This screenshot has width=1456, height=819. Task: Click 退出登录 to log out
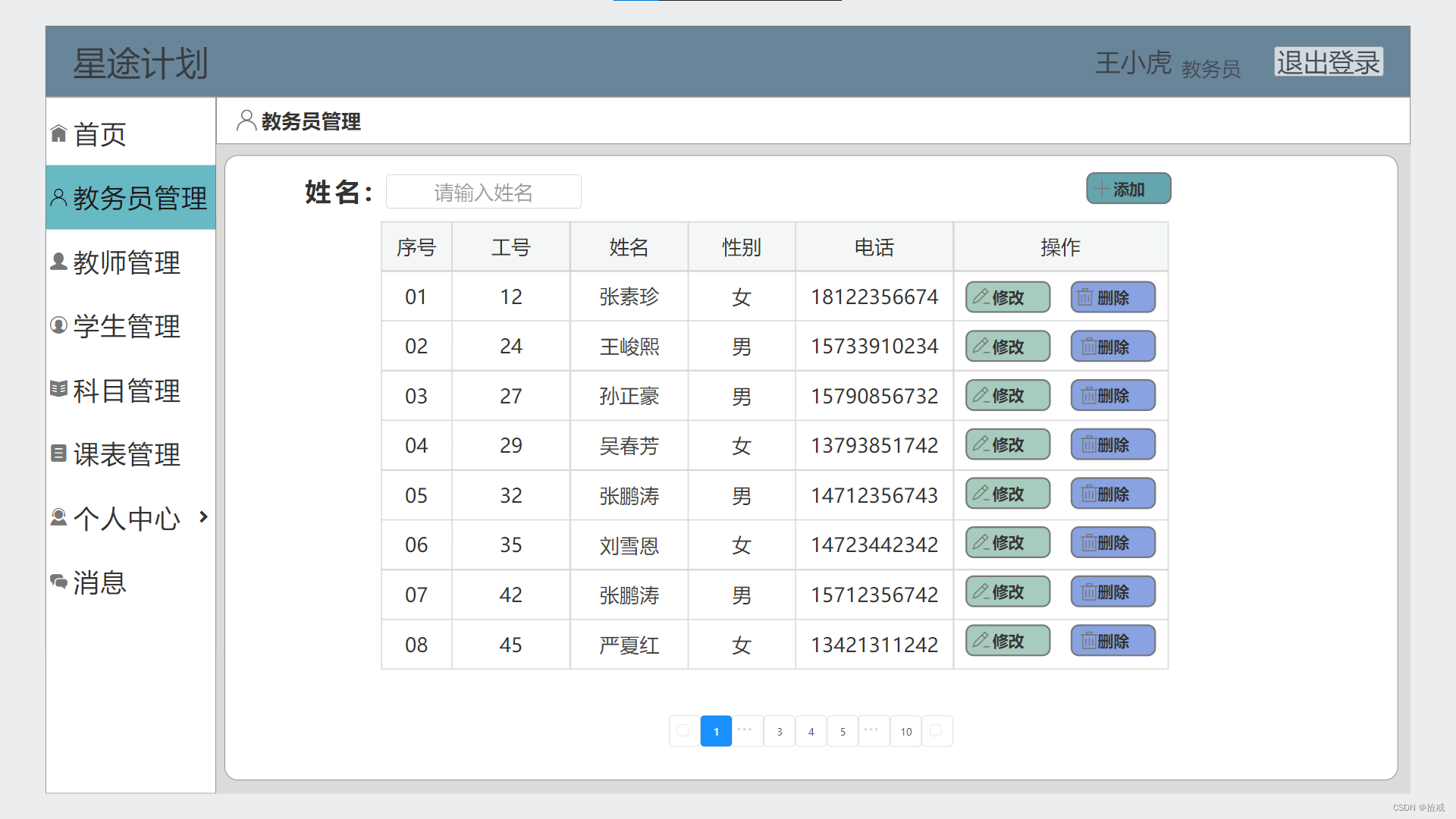1328,62
